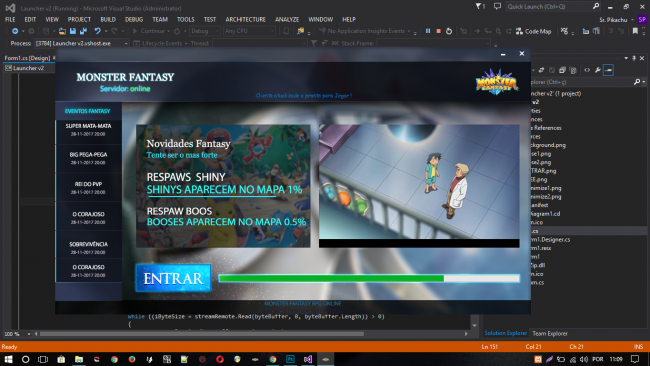650x366 pixels.
Task: Switch to the Solution Explorer tab
Action: tap(505, 333)
